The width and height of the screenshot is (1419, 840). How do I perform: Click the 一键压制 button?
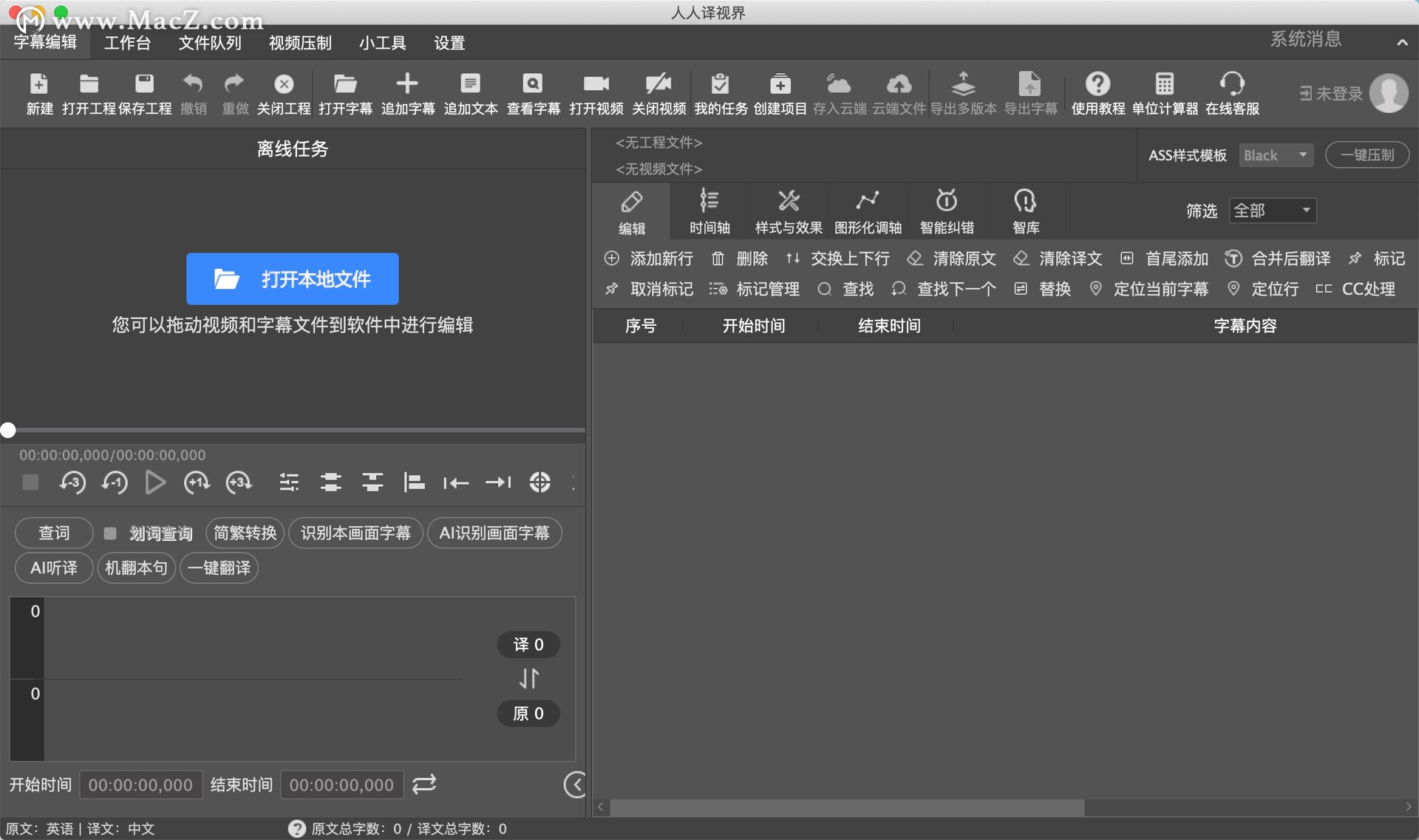(1367, 155)
